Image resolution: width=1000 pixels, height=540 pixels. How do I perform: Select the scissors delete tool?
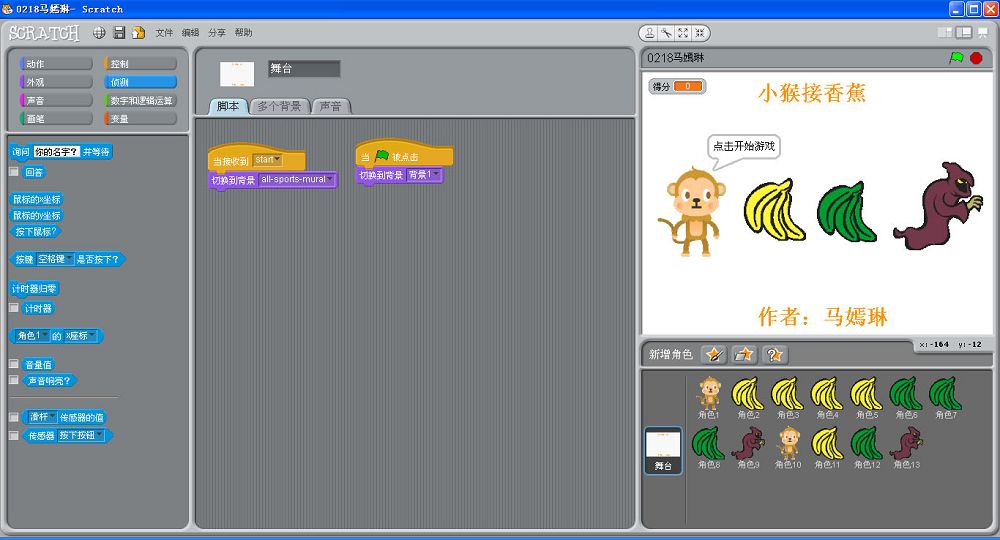click(666, 33)
